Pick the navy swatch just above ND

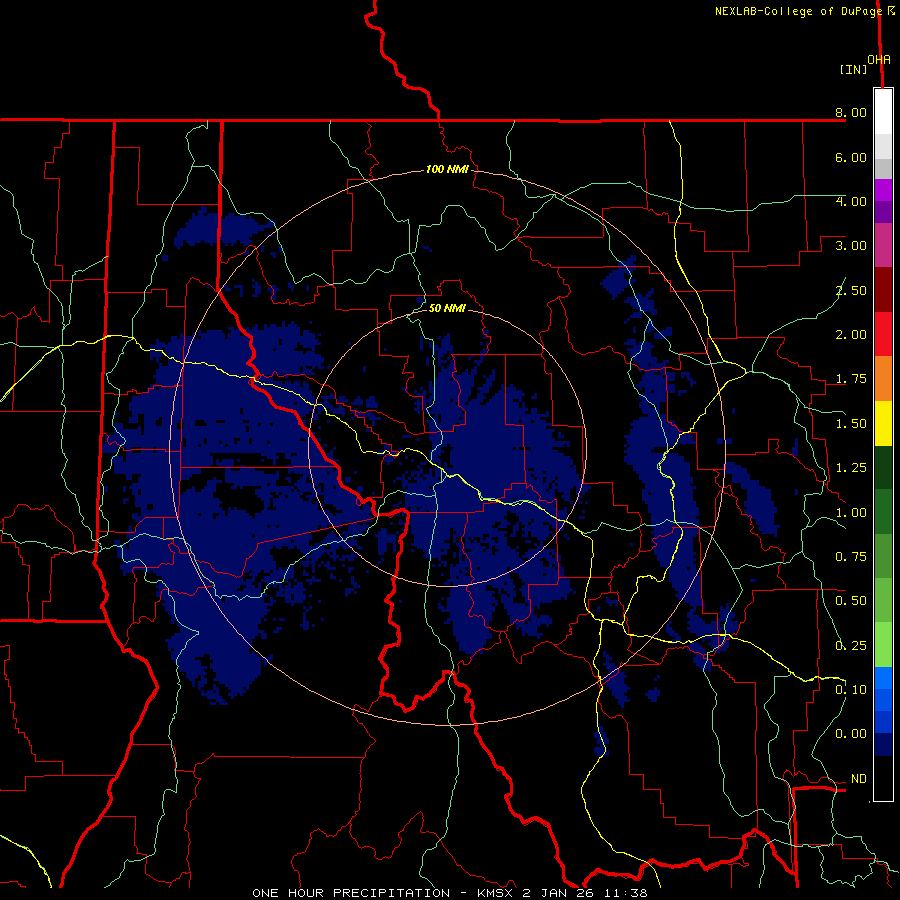(883, 745)
